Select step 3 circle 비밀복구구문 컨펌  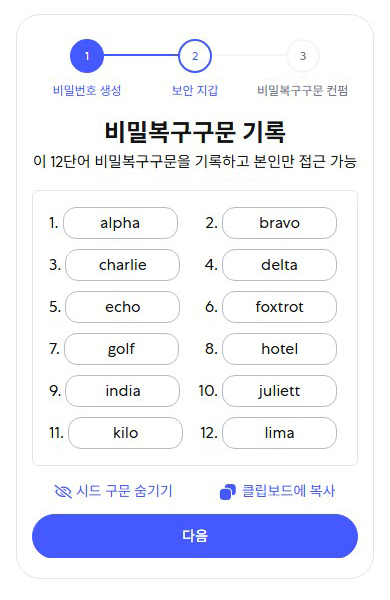pyautogui.click(x=303, y=56)
